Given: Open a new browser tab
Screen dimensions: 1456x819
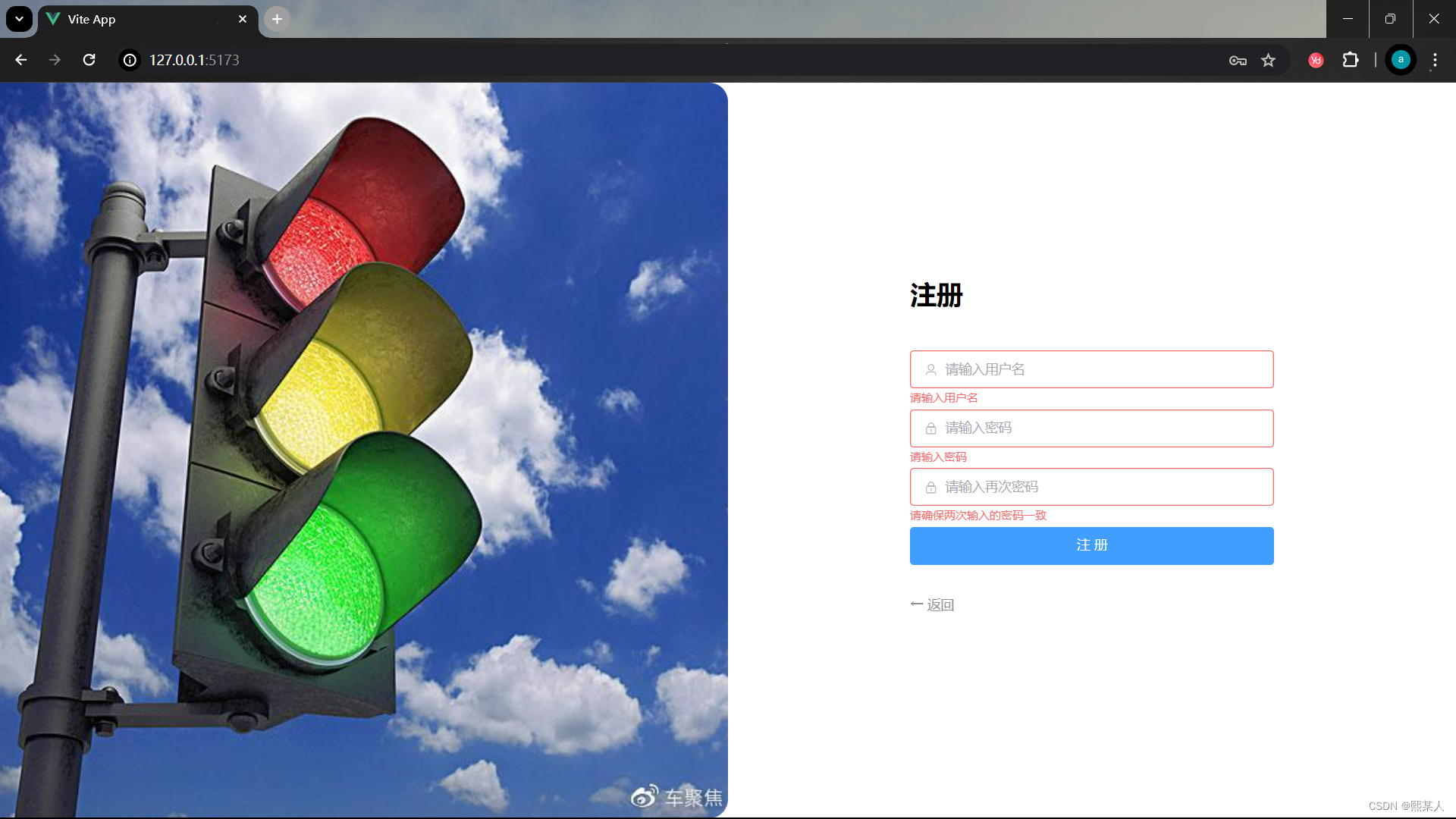Looking at the screenshot, I should pos(276,19).
